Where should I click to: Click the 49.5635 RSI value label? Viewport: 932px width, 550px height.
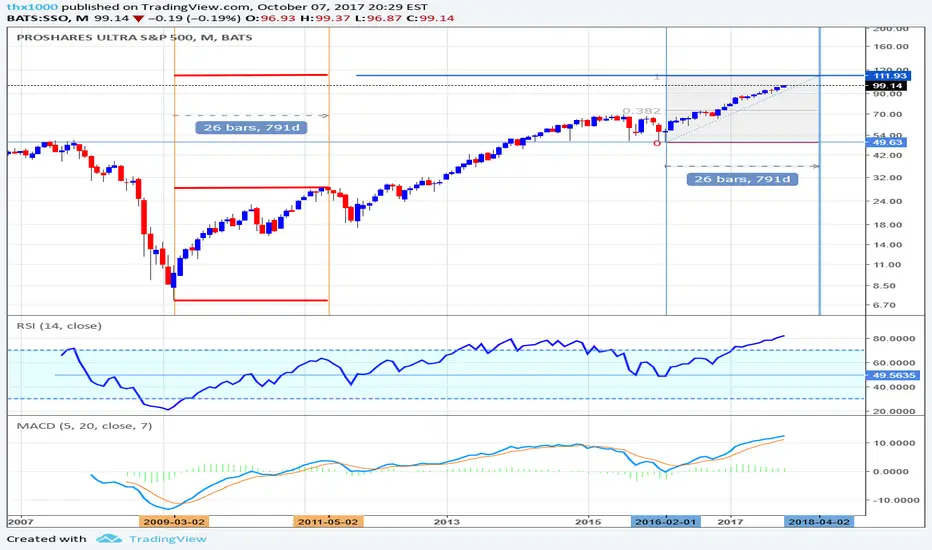(x=893, y=375)
